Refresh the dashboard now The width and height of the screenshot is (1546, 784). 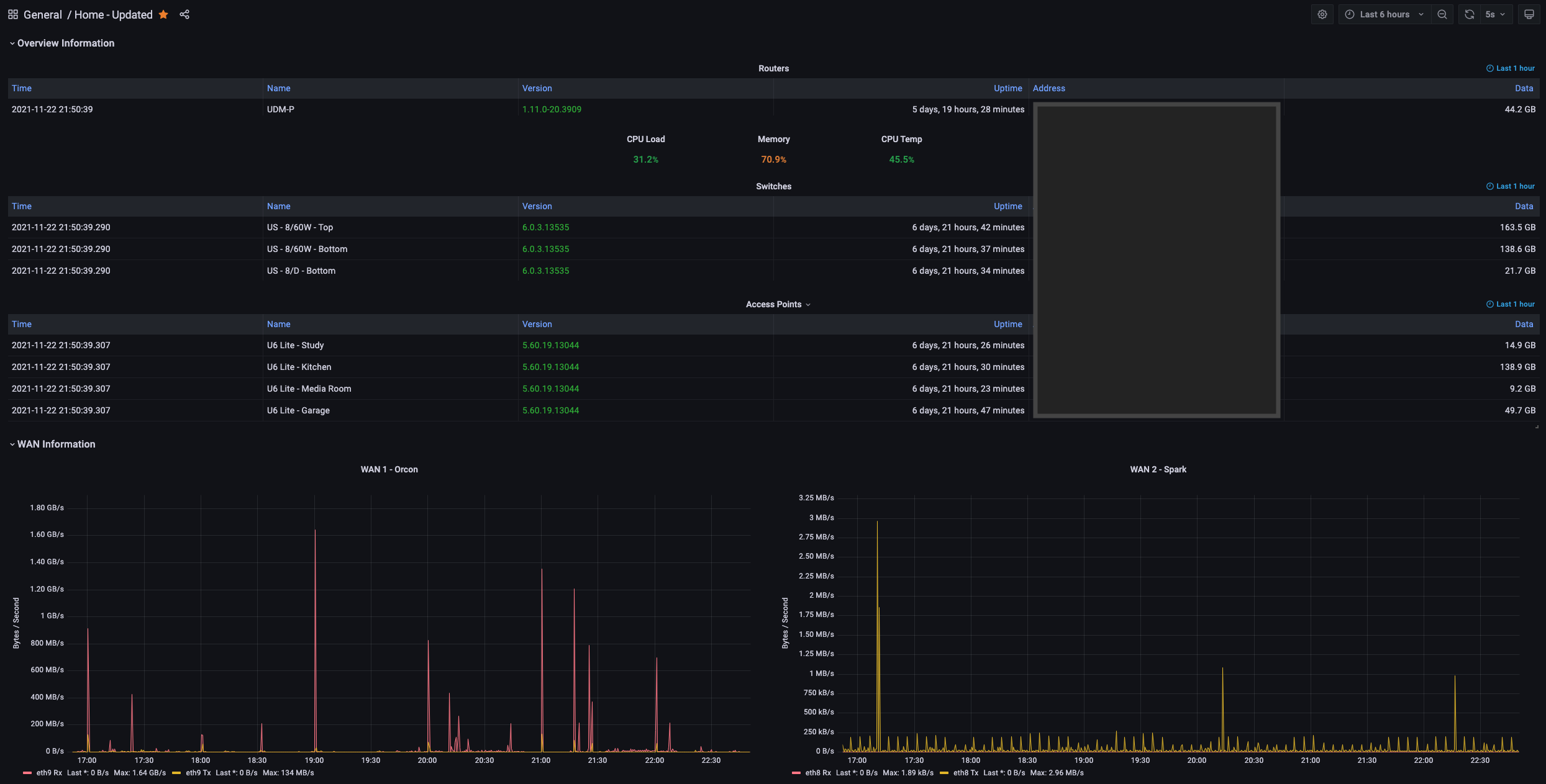(1469, 14)
